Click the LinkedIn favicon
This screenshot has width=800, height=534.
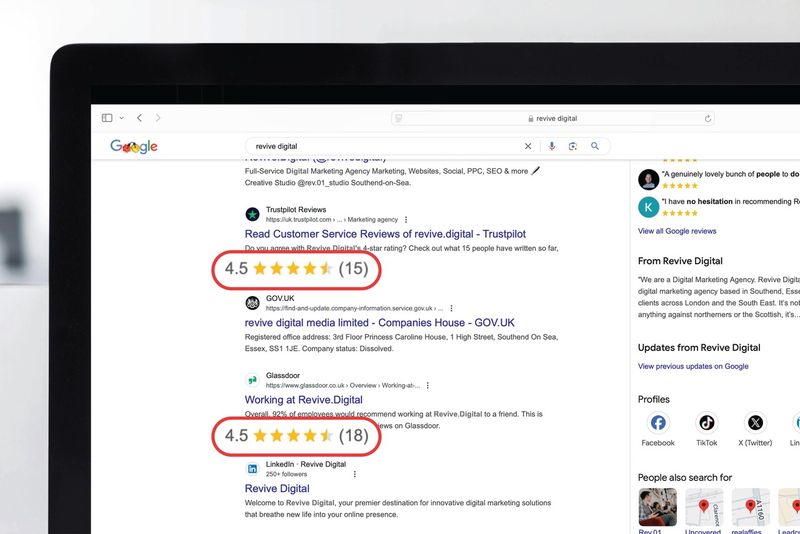tap(253, 469)
